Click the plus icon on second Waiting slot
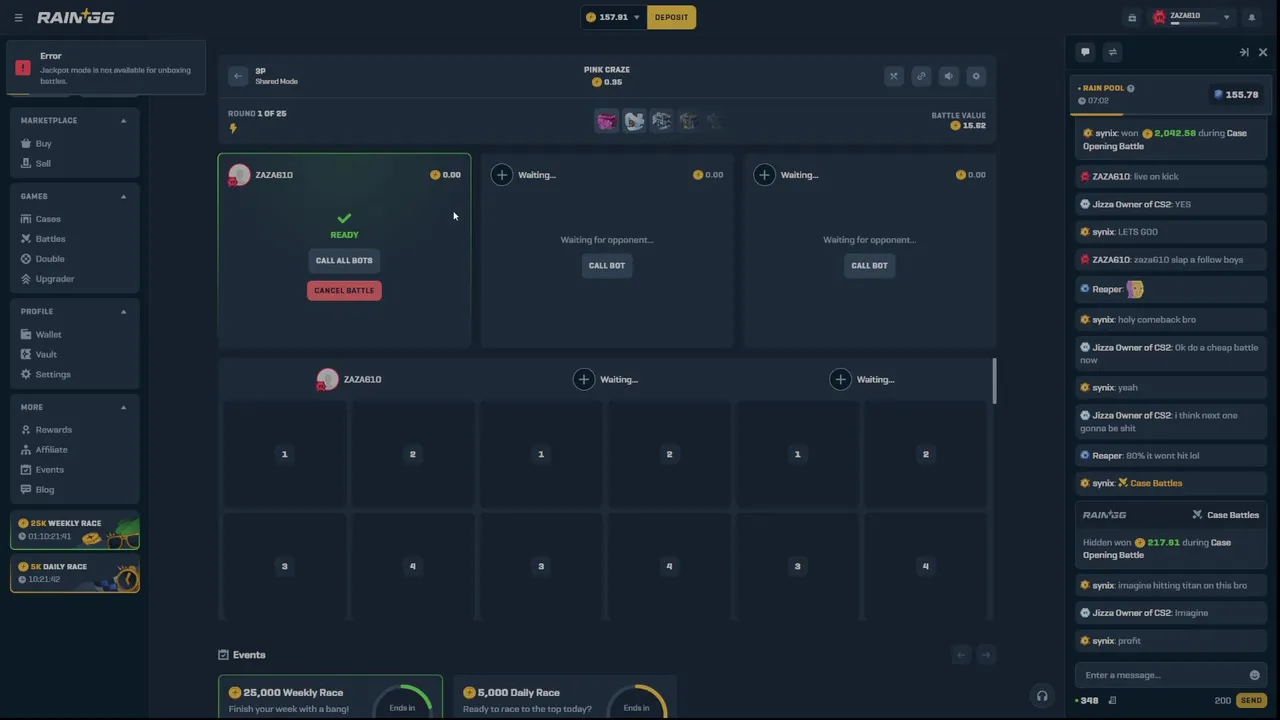This screenshot has height=720, width=1280. (502, 175)
